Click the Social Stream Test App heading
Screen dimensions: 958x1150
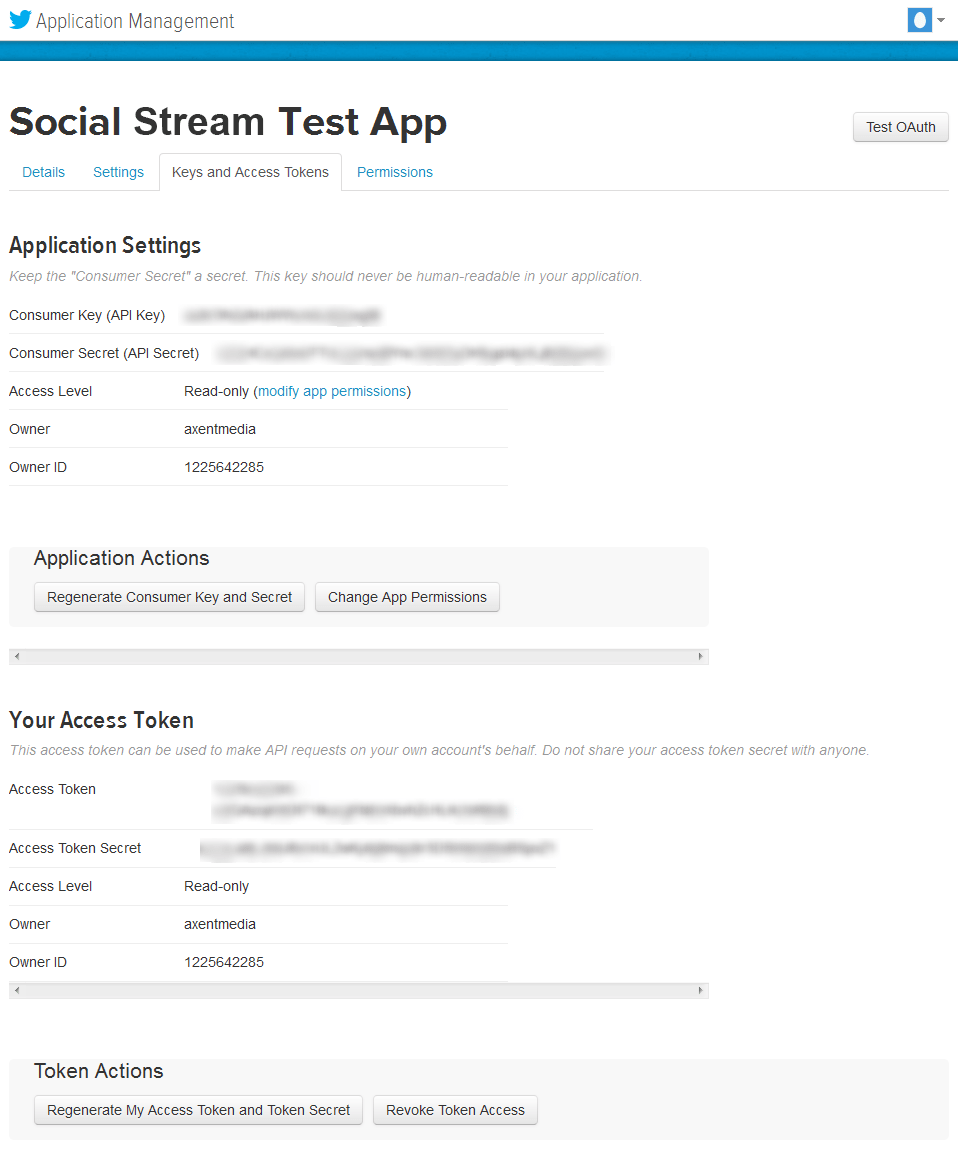pos(228,122)
